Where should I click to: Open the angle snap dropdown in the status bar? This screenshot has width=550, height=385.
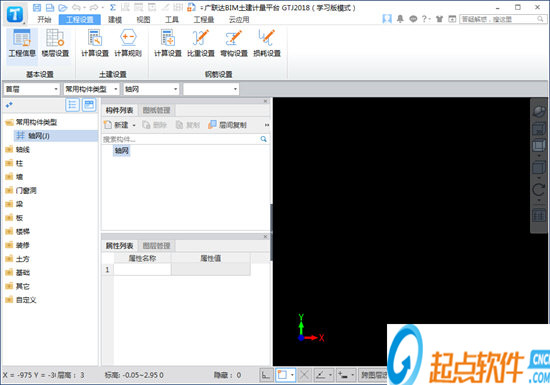pyautogui.click(x=330, y=375)
